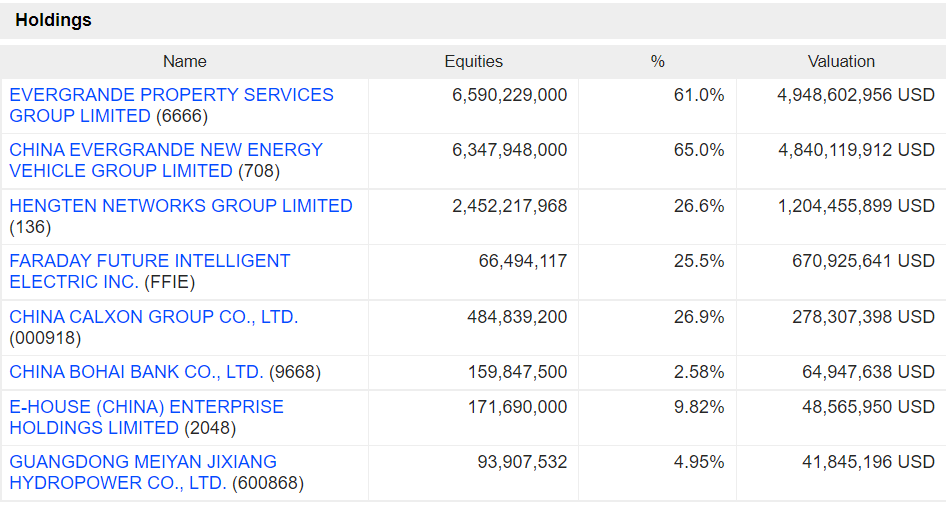Screen dimensions: 946x505
Task: Click the Equities column header
Action: (474, 62)
